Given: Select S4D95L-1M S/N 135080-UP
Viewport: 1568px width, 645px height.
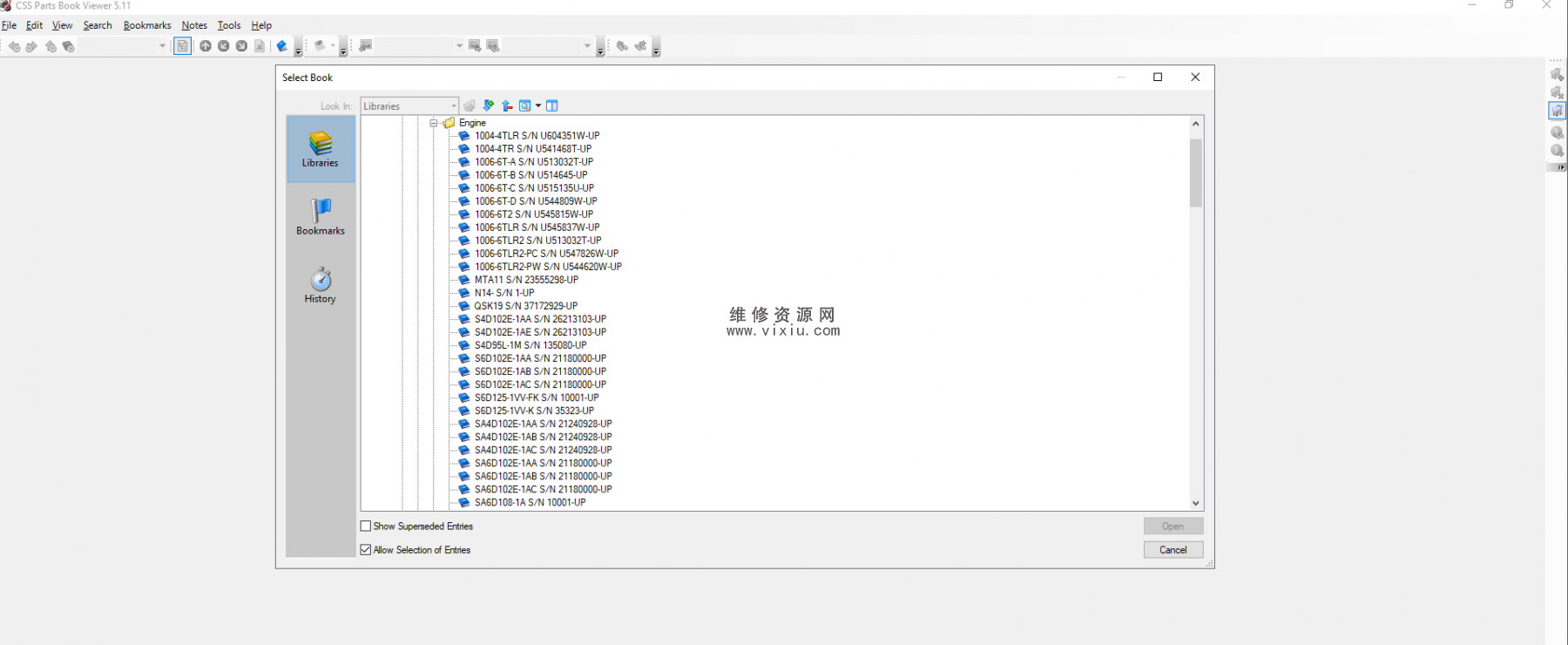Looking at the screenshot, I should (x=531, y=345).
